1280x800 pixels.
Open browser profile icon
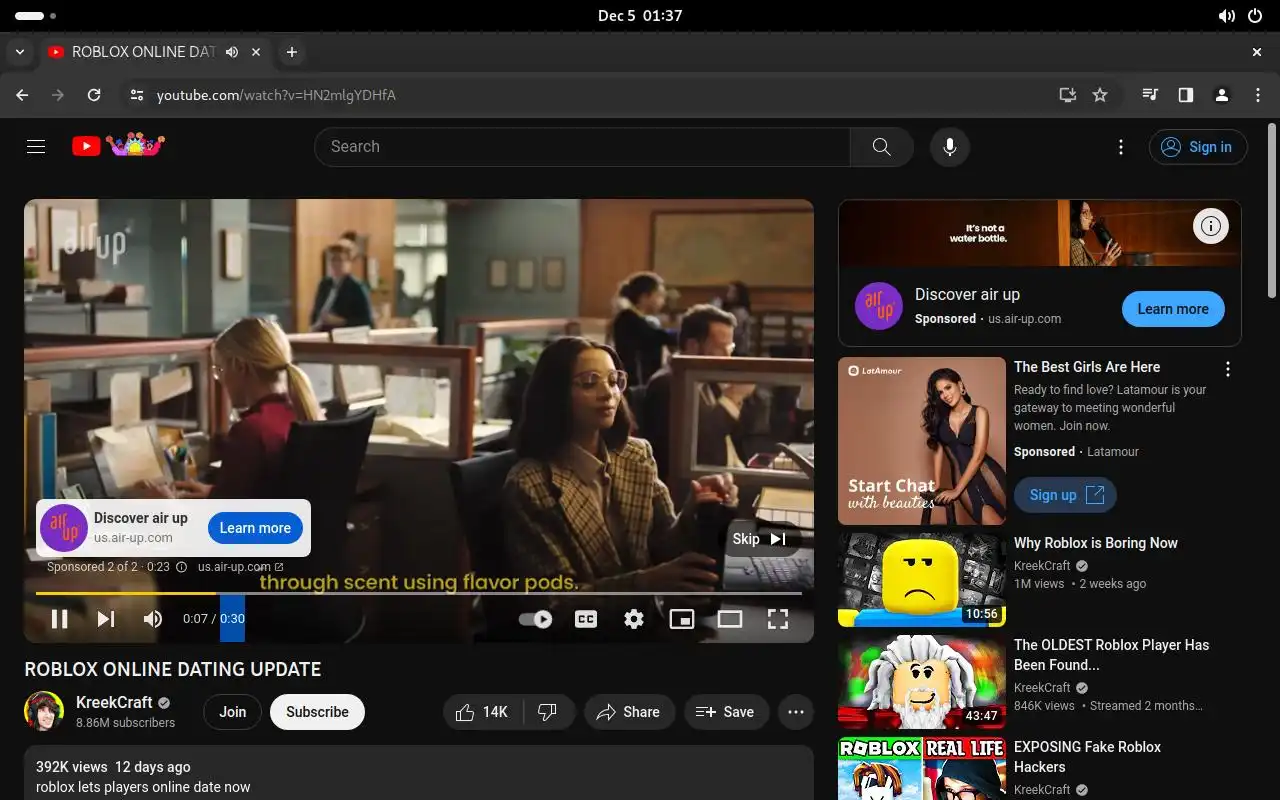tap(1221, 95)
